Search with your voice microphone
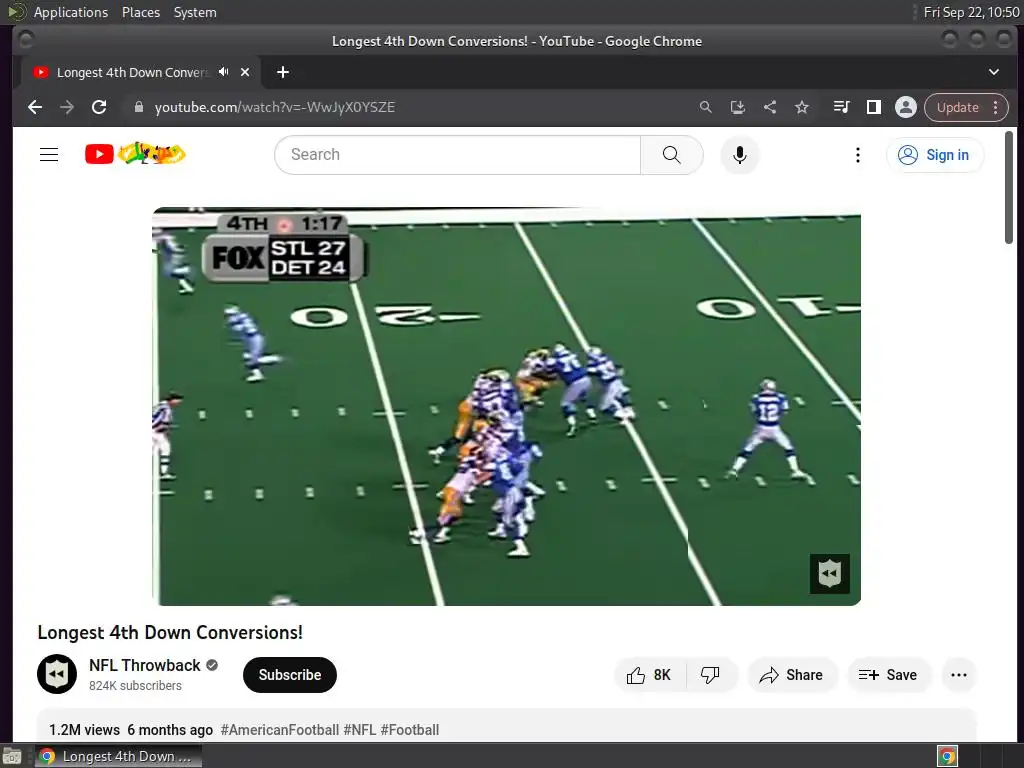 point(739,155)
